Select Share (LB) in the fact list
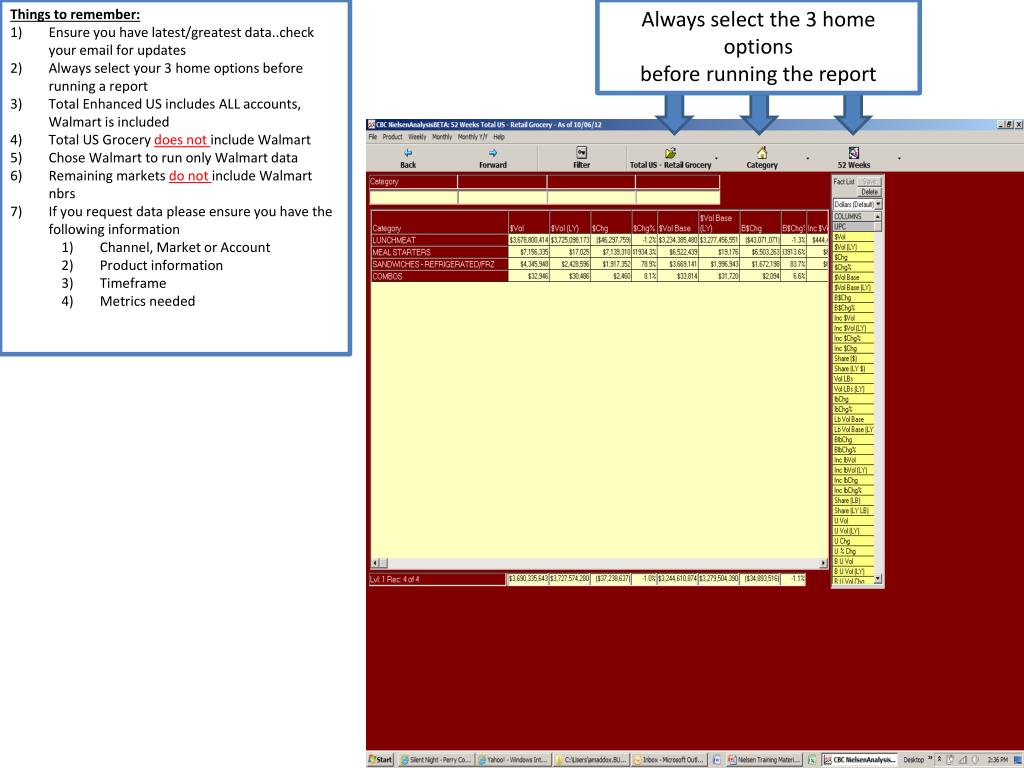This screenshot has height=768, width=1024. [x=853, y=500]
